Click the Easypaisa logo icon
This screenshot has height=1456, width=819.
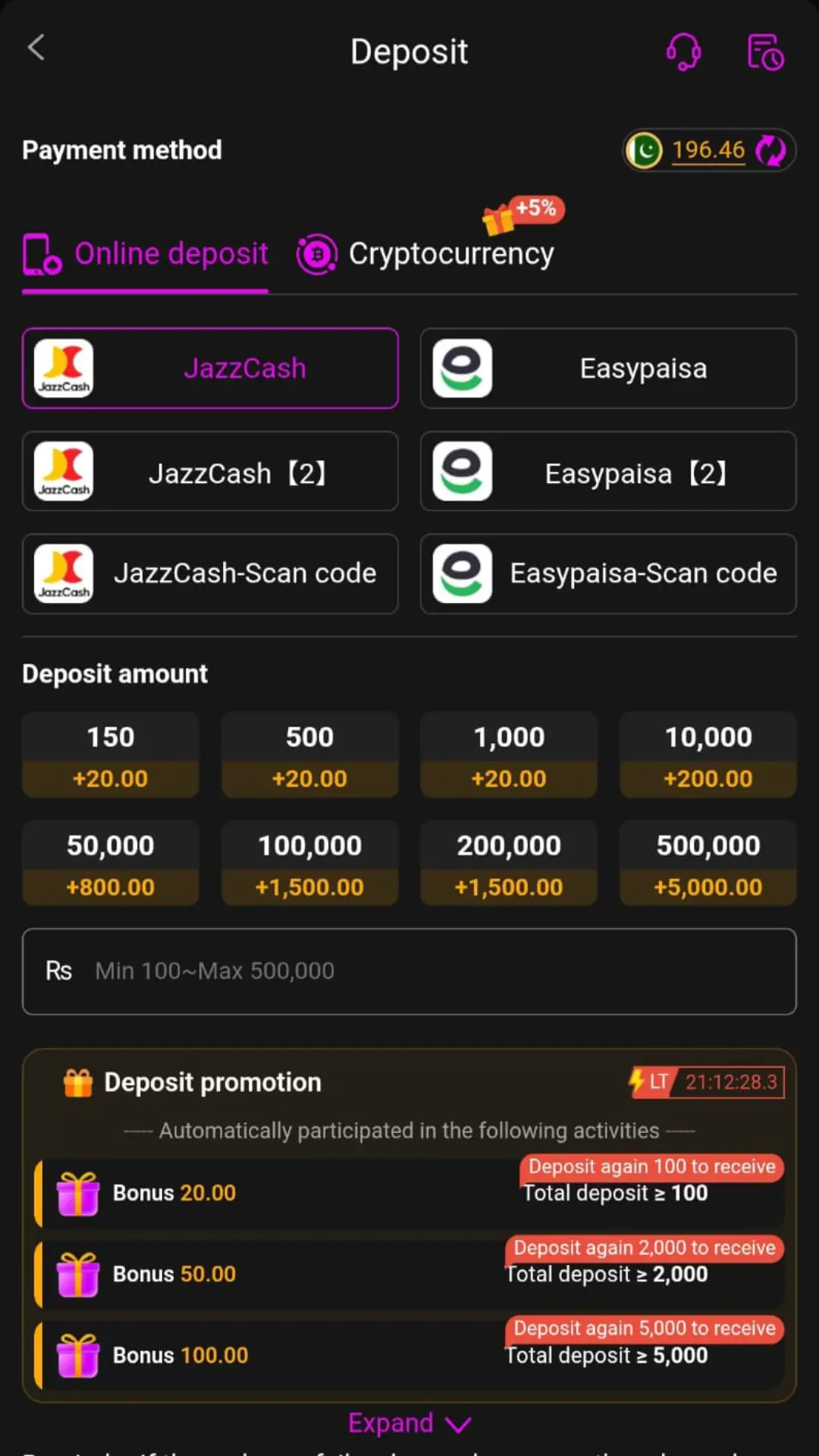click(463, 369)
